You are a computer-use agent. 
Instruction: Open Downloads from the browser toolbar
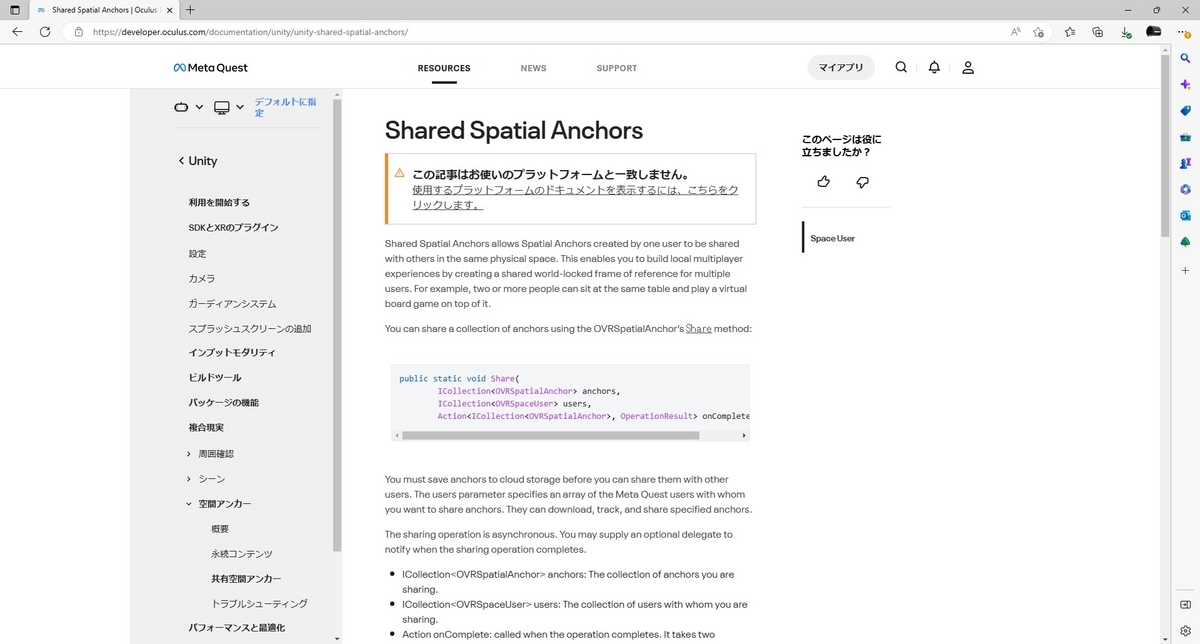pyautogui.click(x=1126, y=31)
